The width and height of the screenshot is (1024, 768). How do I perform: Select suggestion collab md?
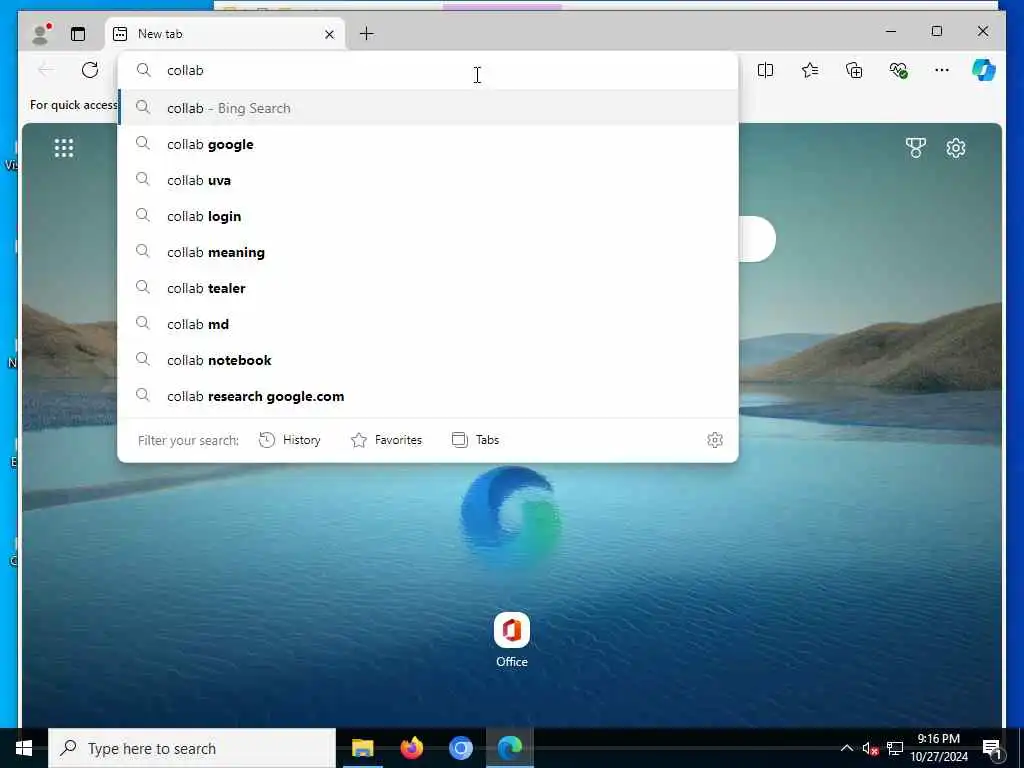tap(428, 324)
